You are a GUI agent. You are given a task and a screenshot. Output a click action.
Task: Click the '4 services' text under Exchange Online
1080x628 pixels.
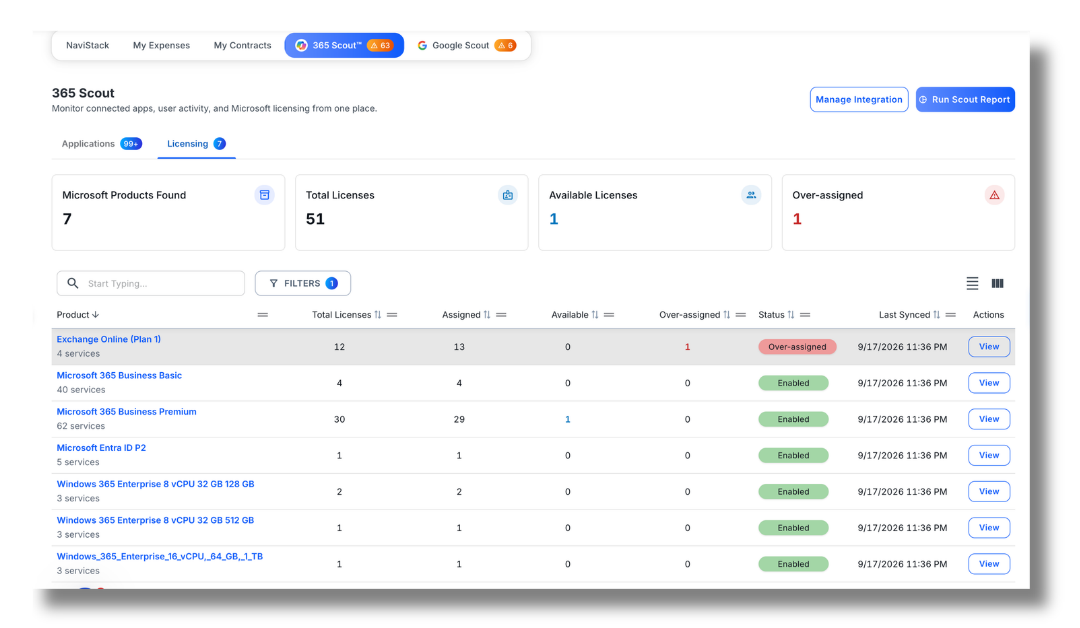(x=79, y=354)
